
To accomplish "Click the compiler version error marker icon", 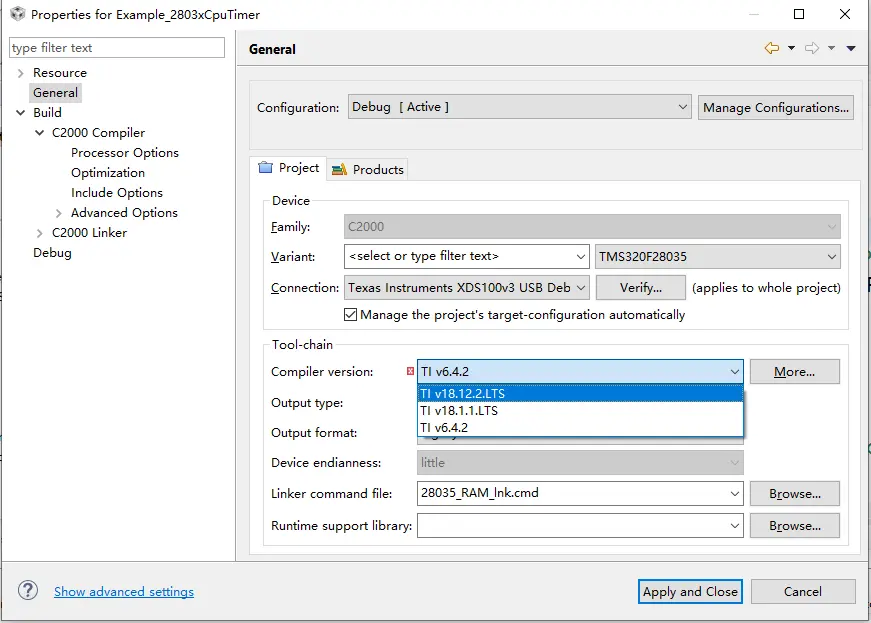I will 411,372.
